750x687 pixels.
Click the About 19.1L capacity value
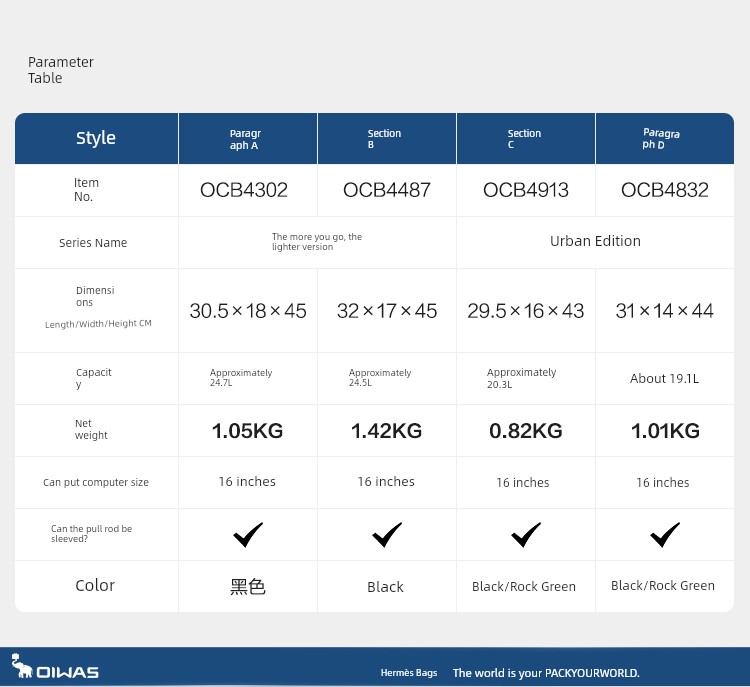[x=664, y=379]
